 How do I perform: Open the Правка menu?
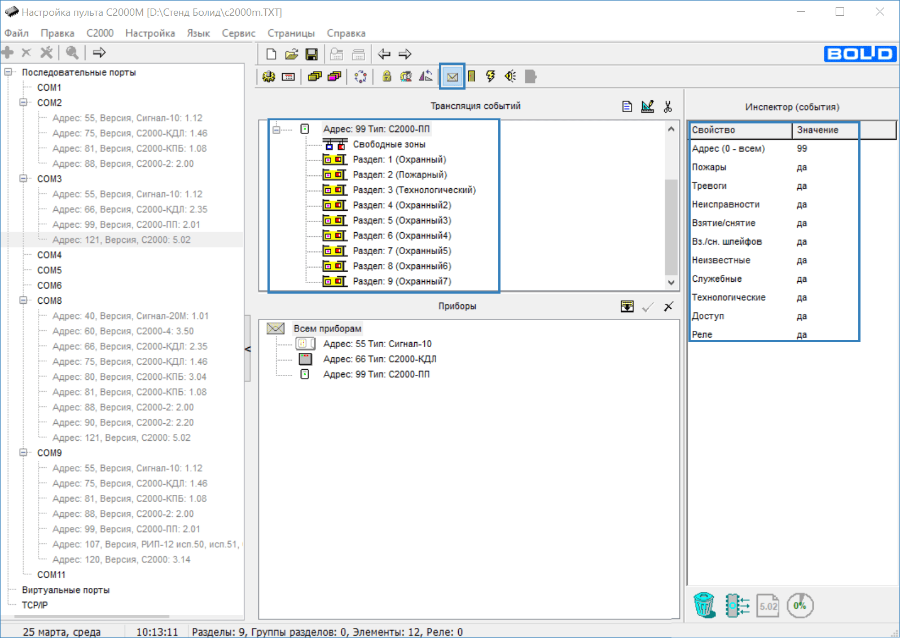coord(57,33)
